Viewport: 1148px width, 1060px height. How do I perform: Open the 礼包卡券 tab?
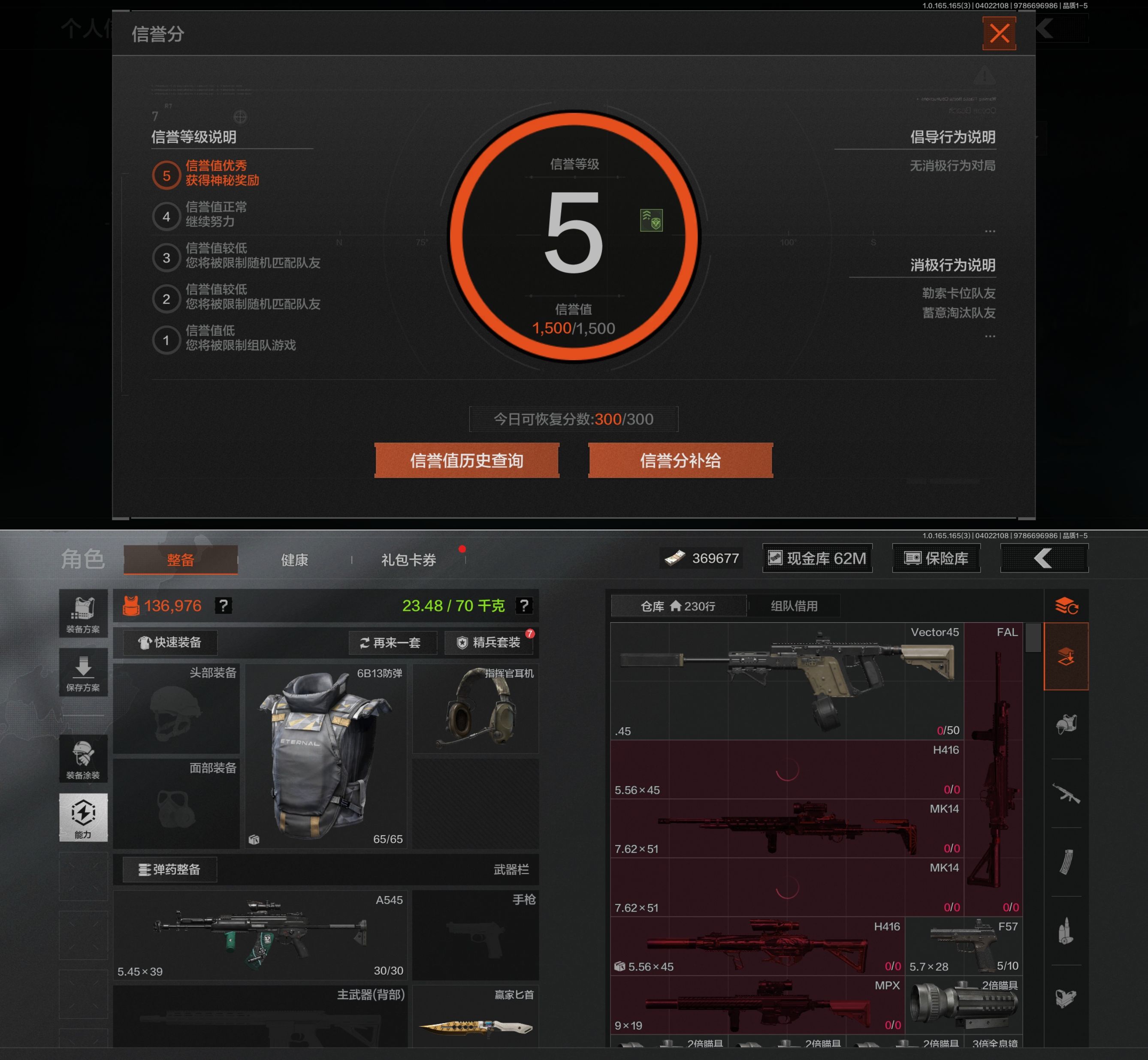[408, 560]
